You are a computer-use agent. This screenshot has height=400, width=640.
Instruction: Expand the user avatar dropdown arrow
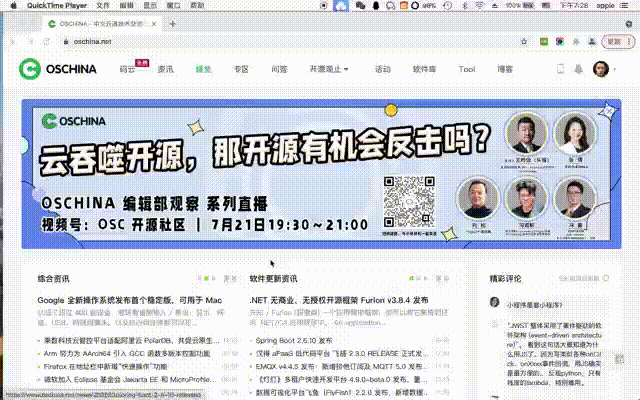(615, 69)
